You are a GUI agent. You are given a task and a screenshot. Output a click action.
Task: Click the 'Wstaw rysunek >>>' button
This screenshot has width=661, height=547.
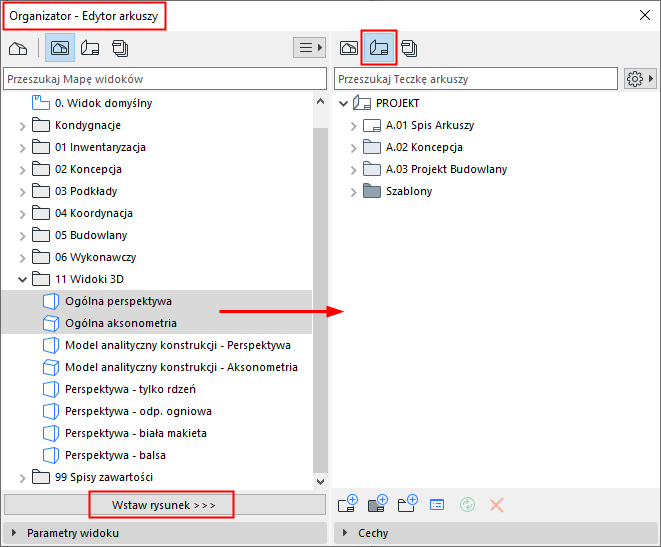165,505
